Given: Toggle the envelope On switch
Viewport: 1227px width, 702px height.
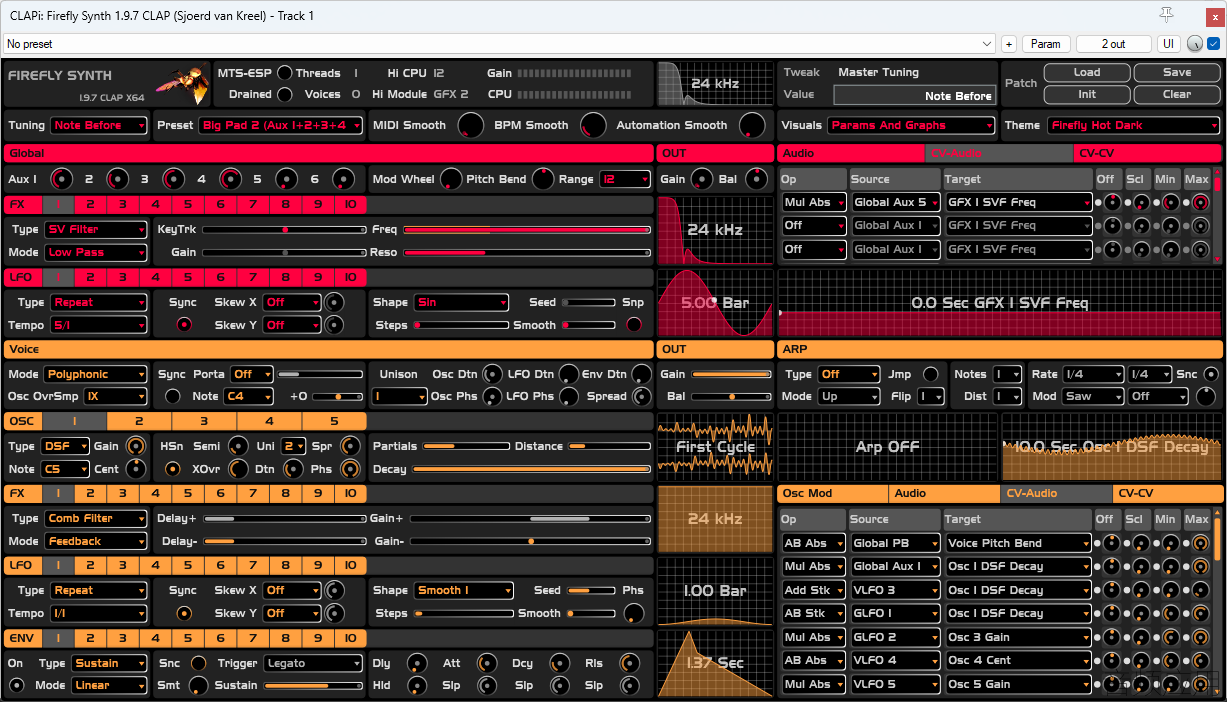Looking at the screenshot, I should [16, 685].
